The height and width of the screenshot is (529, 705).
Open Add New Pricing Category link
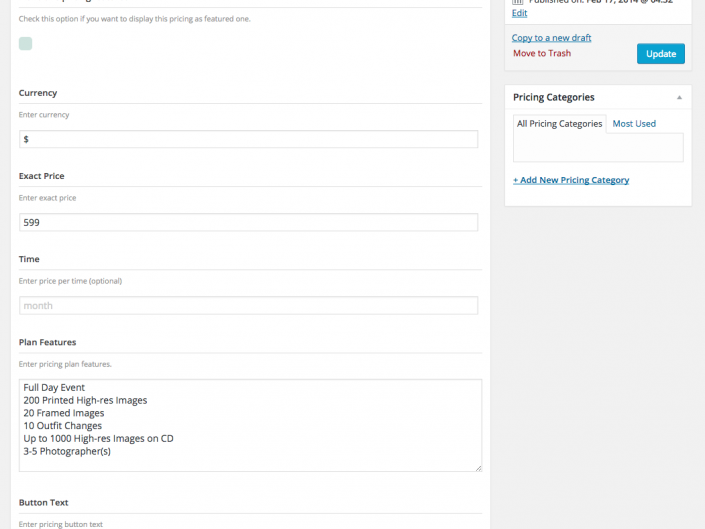[x=571, y=180]
